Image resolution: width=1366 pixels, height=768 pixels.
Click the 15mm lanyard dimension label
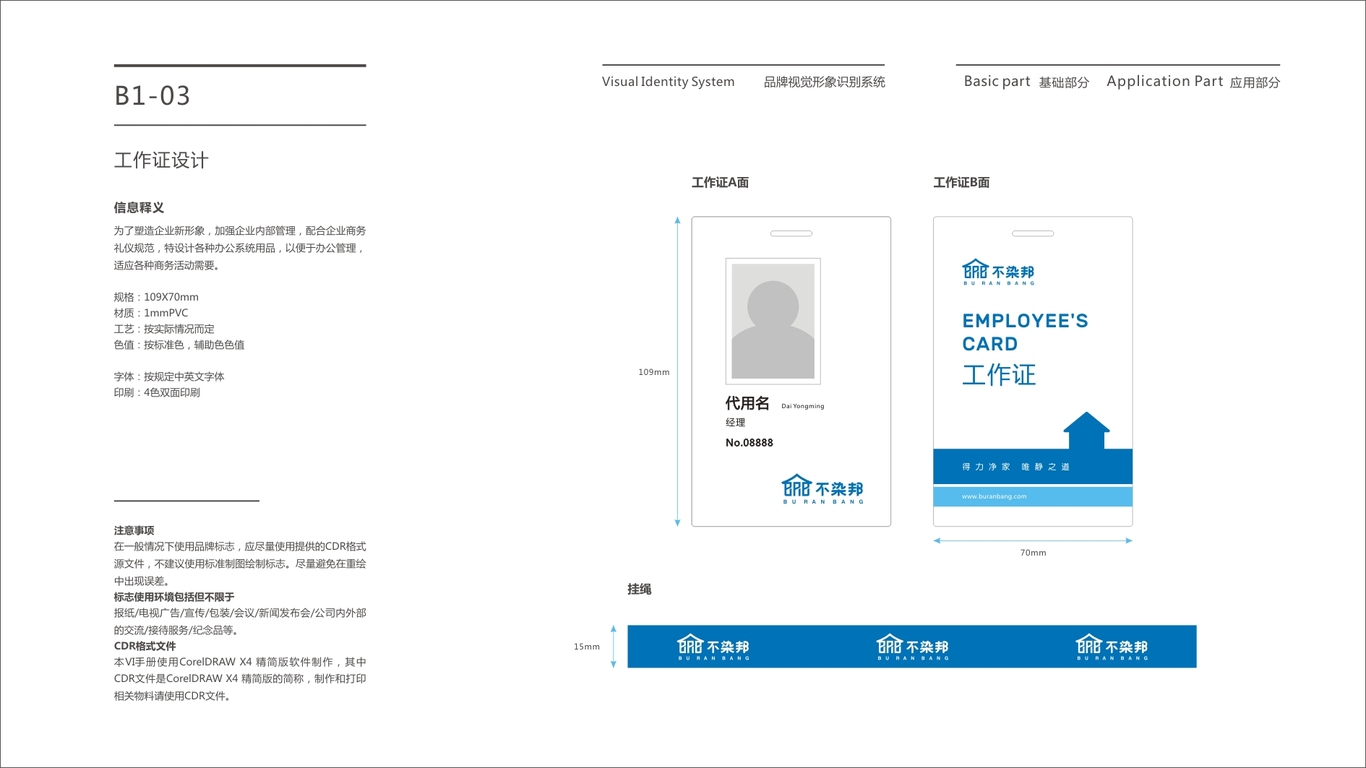pos(587,647)
